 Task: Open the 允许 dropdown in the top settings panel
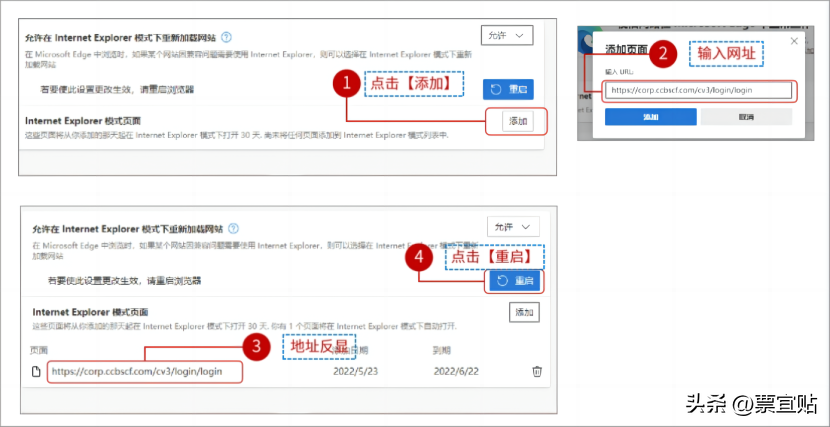[507, 35]
